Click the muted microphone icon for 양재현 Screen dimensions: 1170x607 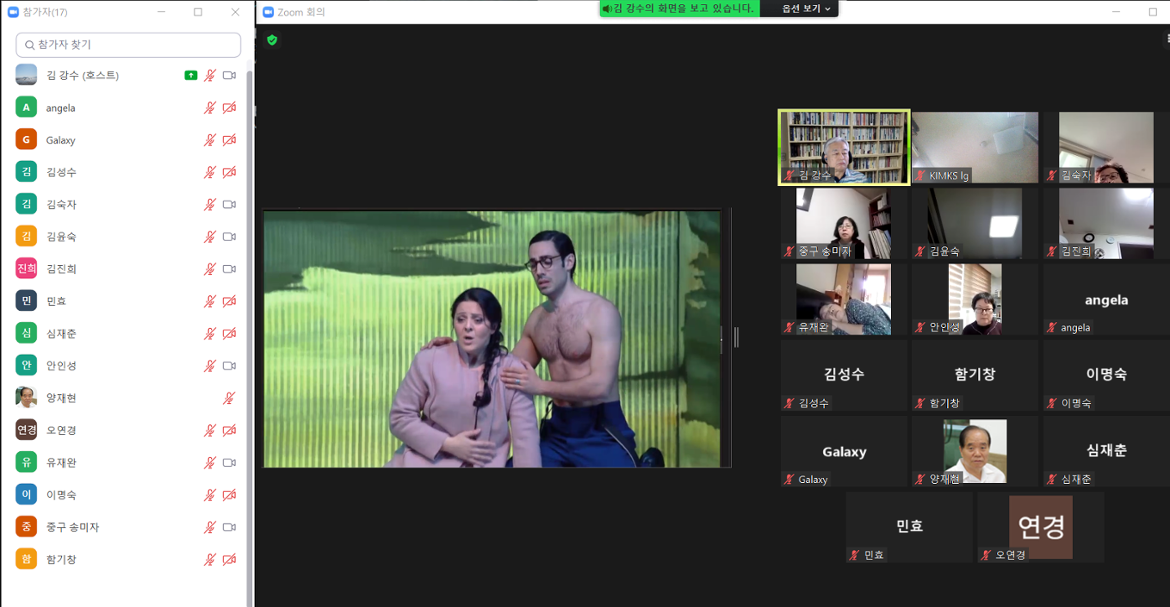(229, 398)
